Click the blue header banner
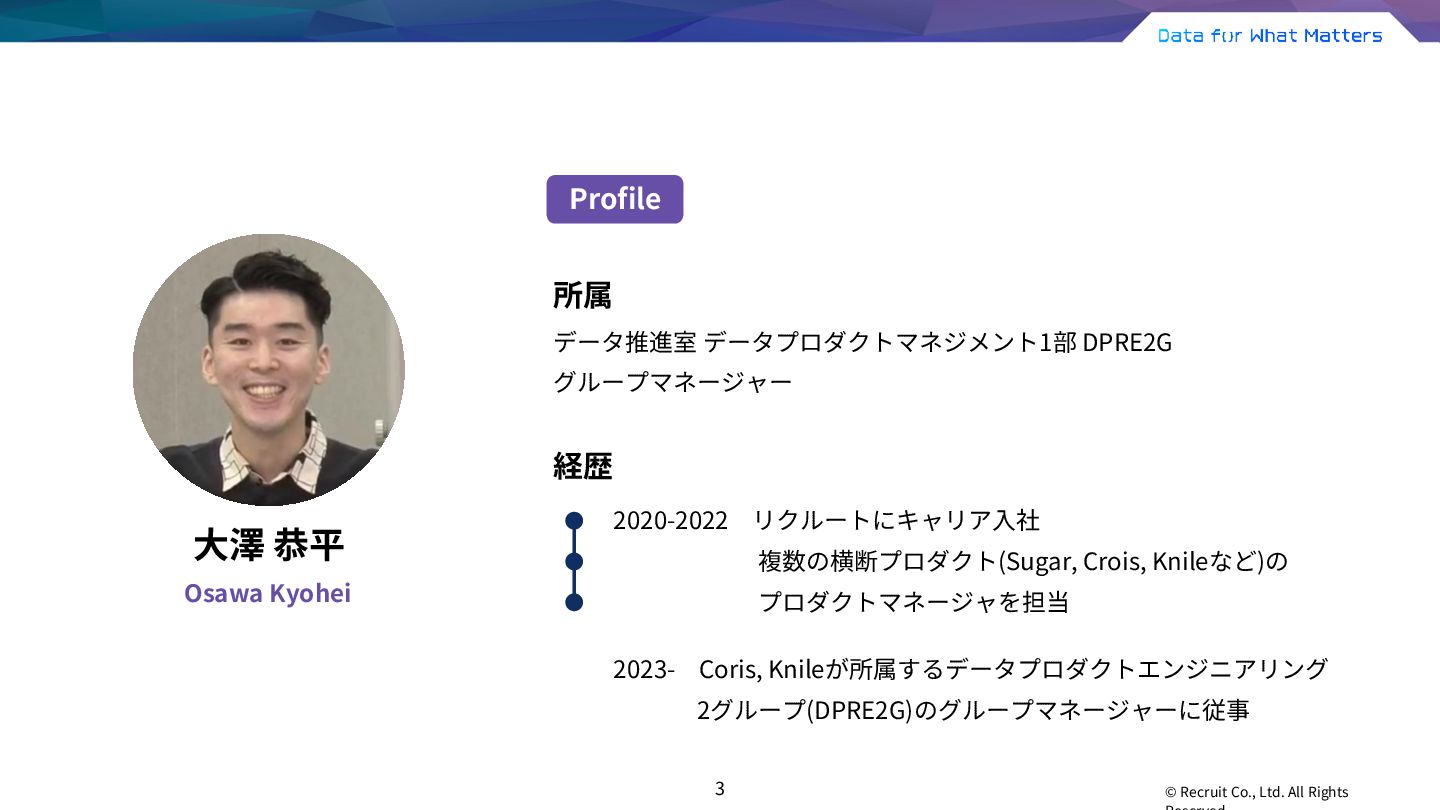The width and height of the screenshot is (1440, 810). click(720, 21)
